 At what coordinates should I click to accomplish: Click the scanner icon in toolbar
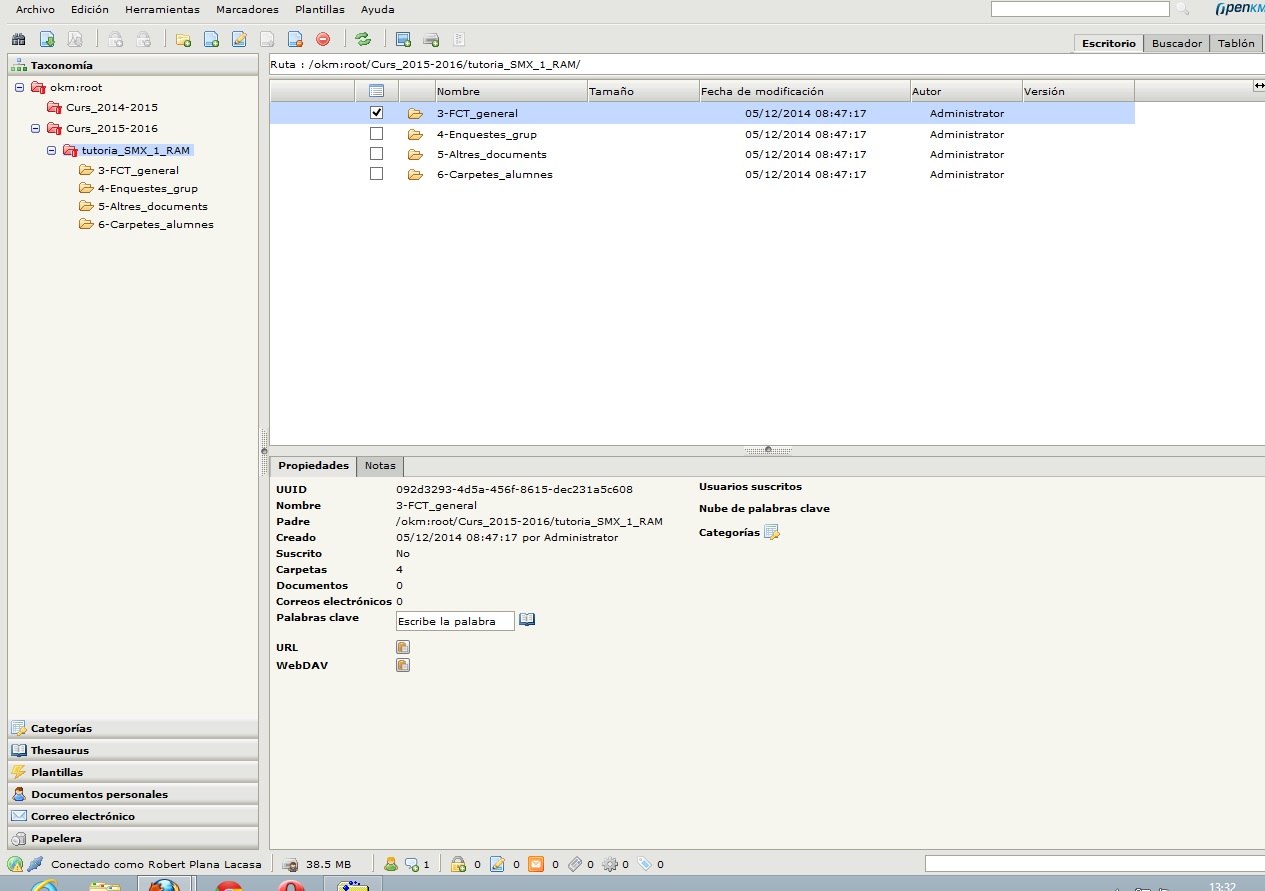(x=432, y=39)
